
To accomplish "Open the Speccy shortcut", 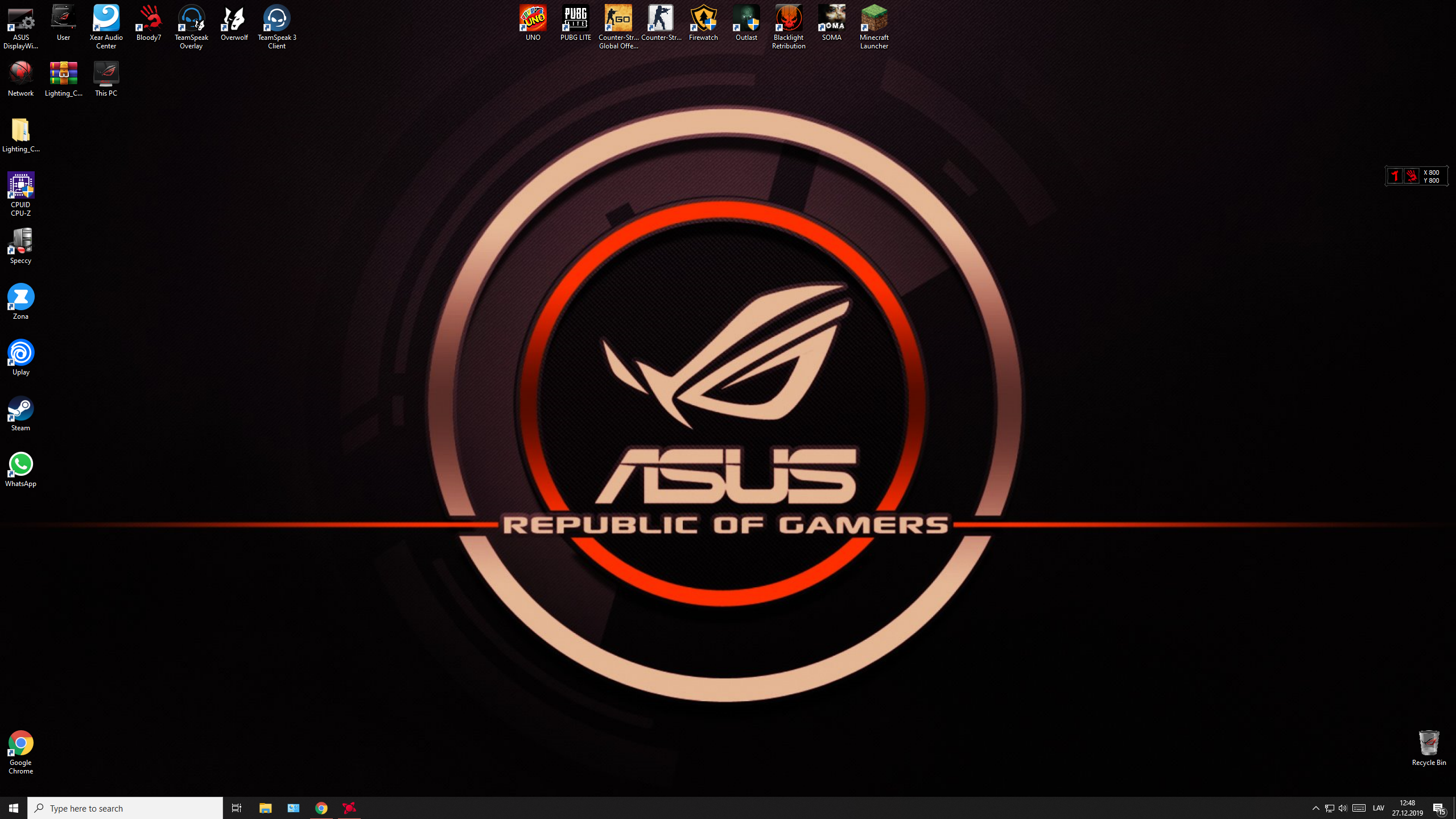I will click(20, 246).
